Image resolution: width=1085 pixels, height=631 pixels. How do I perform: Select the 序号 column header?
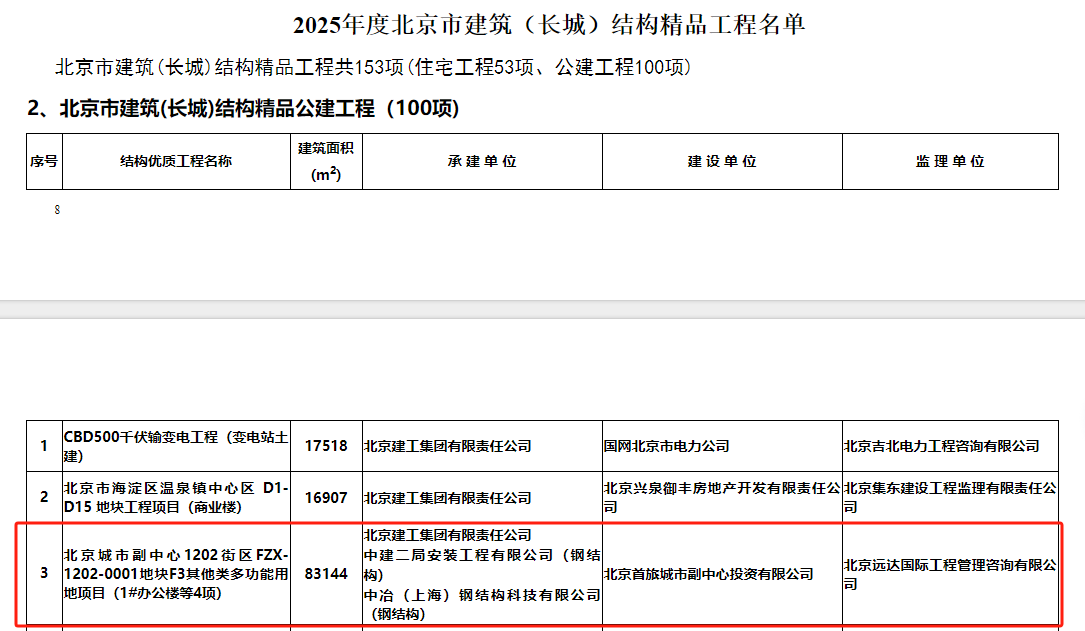pos(44,161)
